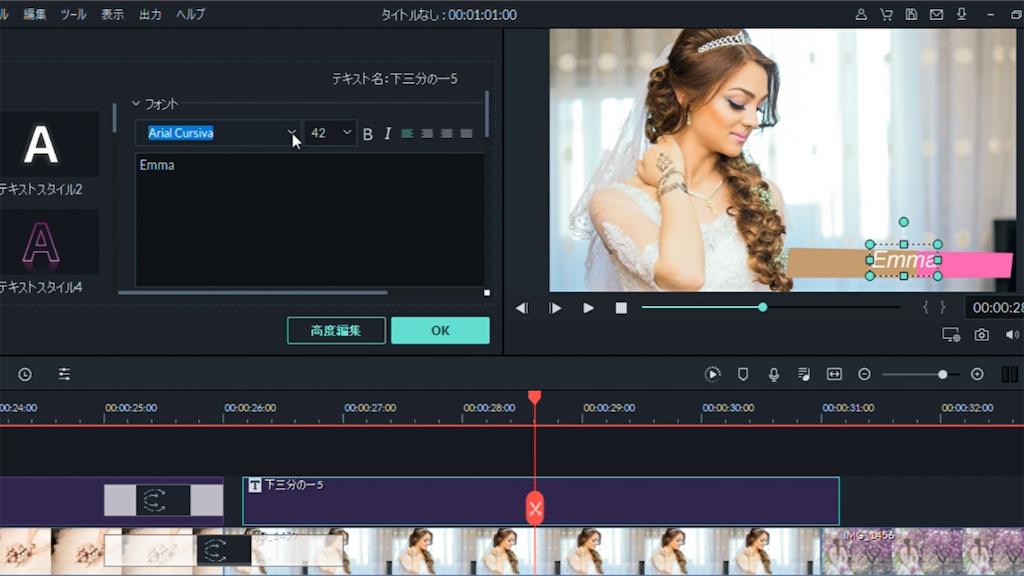The image size is (1024, 576).
Task: Click the OK button
Action: pyautogui.click(x=440, y=331)
